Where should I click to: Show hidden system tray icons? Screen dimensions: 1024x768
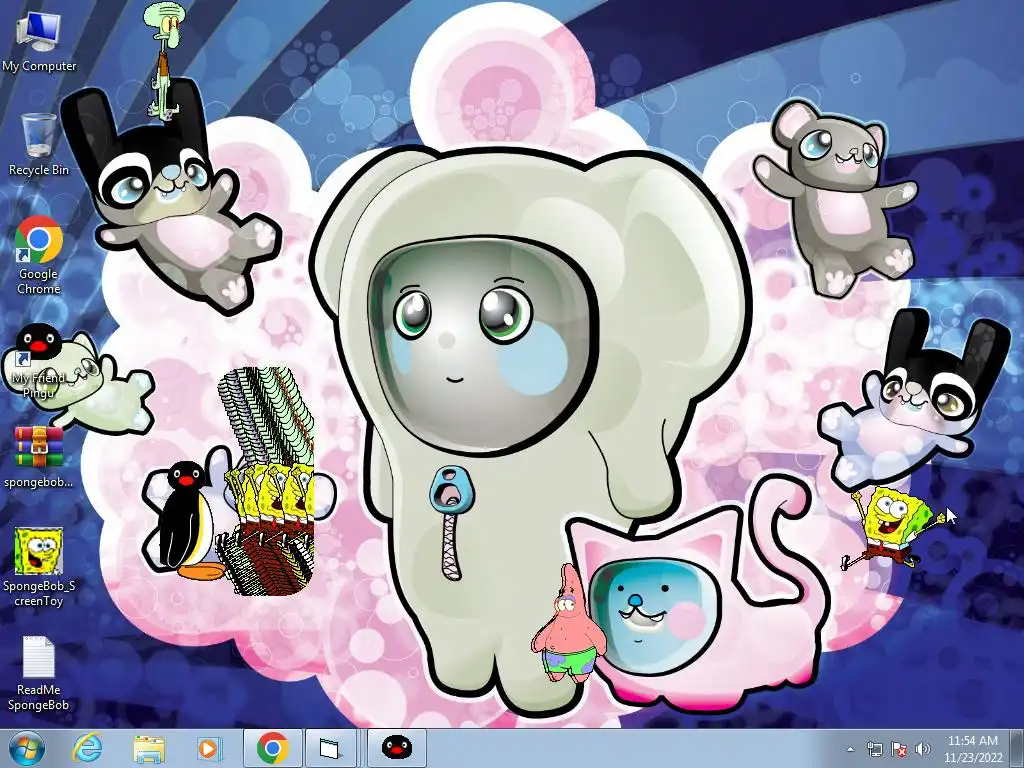(x=850, y=749)
